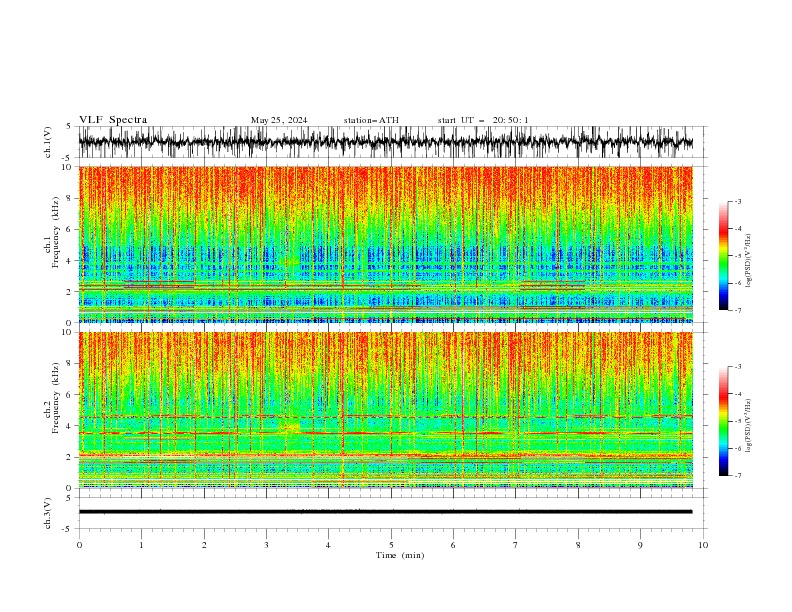Click the upper PSD color scale bar

[723, 256]
